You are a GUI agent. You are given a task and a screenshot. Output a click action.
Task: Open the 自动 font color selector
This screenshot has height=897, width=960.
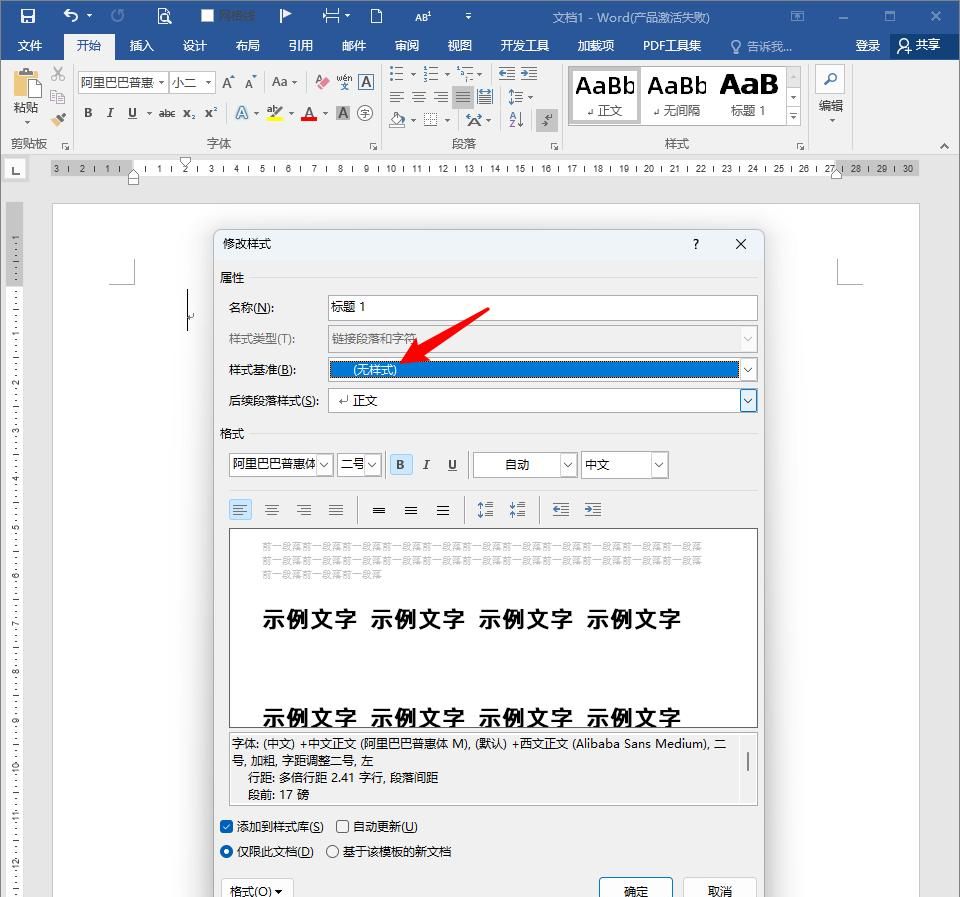click(567, 464)
